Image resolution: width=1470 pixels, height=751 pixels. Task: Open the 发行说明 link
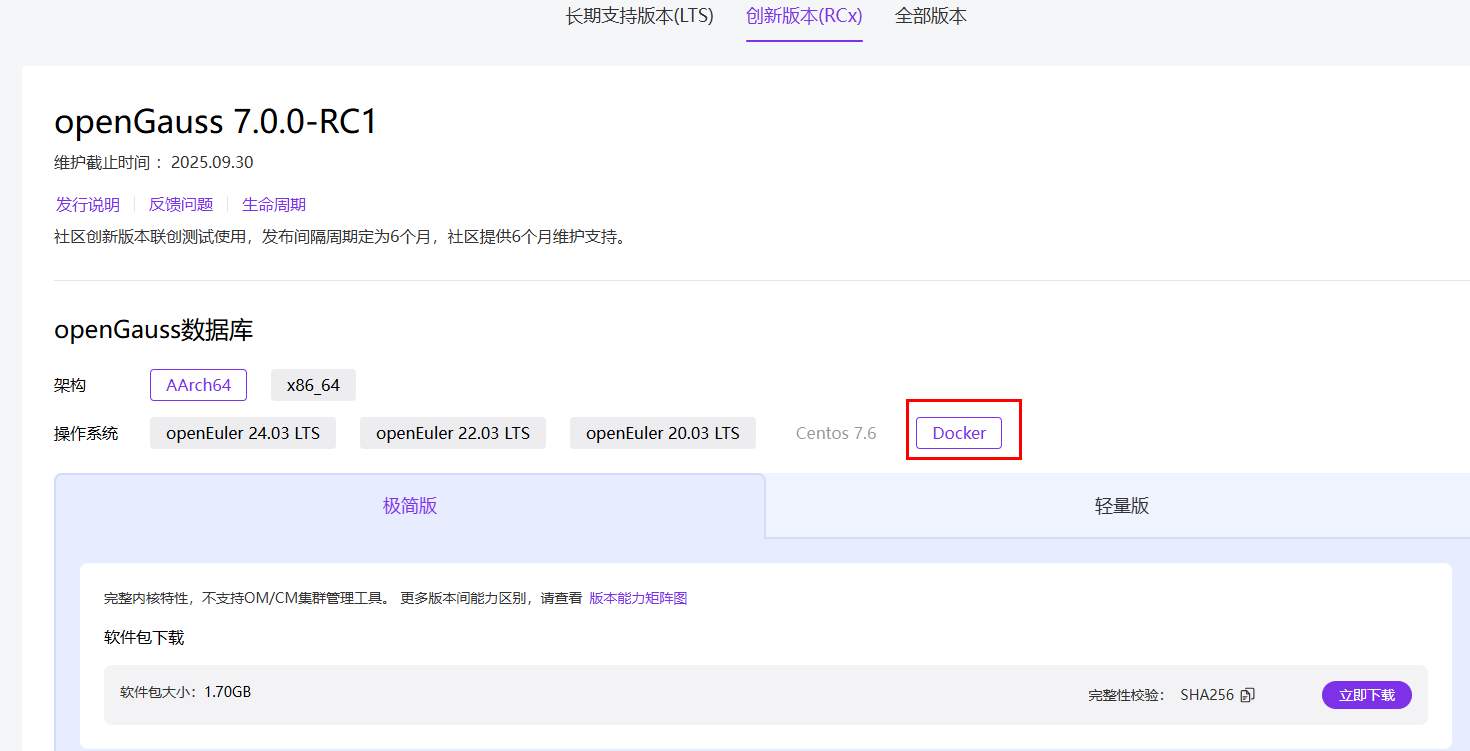coord(88,204)
